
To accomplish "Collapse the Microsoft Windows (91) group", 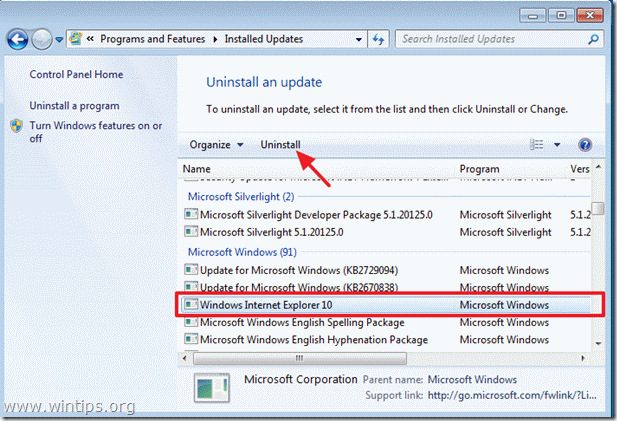I will coord(242,252).
